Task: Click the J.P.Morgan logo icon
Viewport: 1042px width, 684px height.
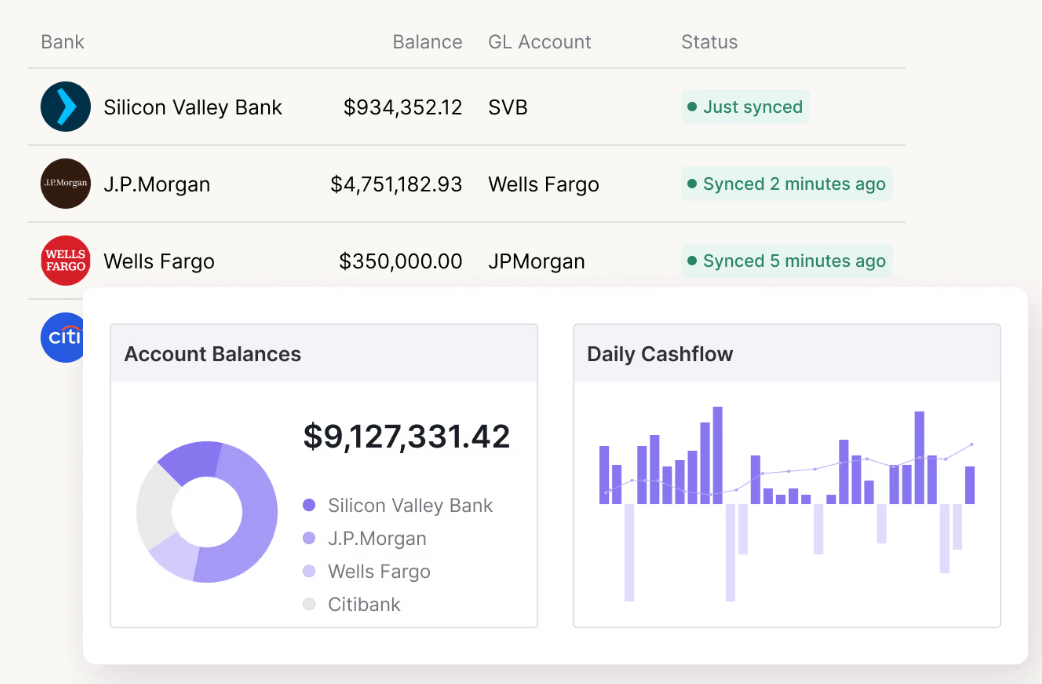Action: [65, 183]
